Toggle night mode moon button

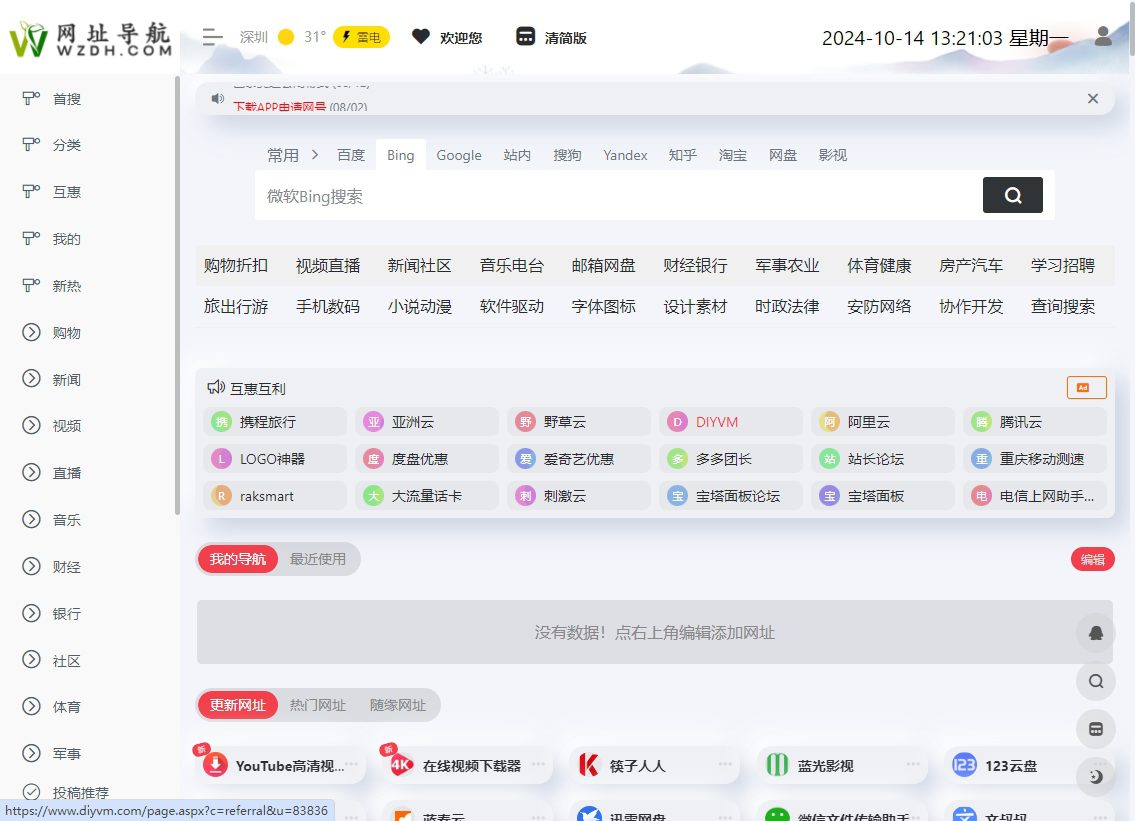[1096, 777]
